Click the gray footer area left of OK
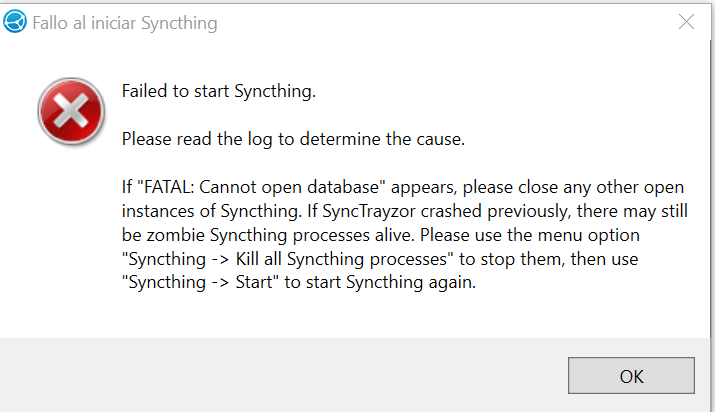 point(280,375)
